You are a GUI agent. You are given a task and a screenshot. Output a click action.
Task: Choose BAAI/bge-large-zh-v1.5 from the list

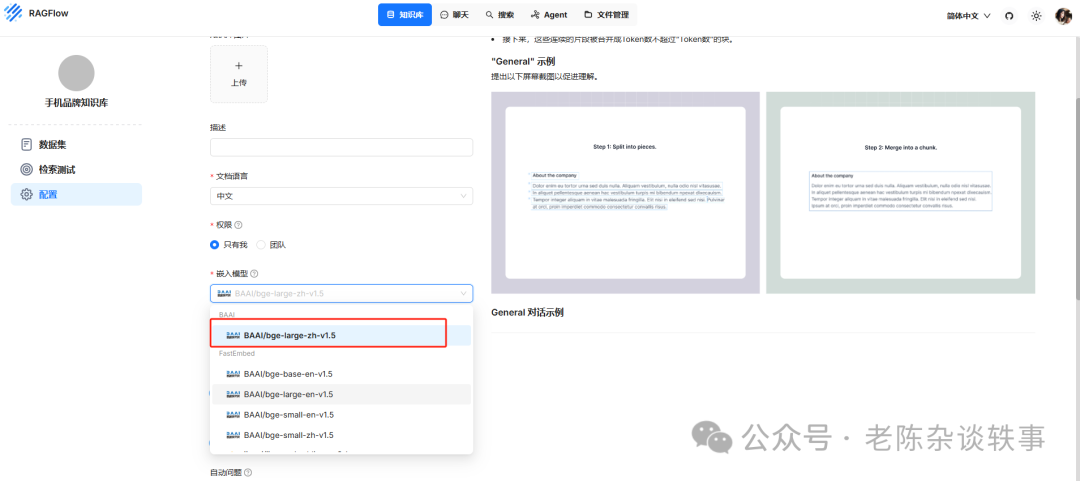[x=341, y=336]
